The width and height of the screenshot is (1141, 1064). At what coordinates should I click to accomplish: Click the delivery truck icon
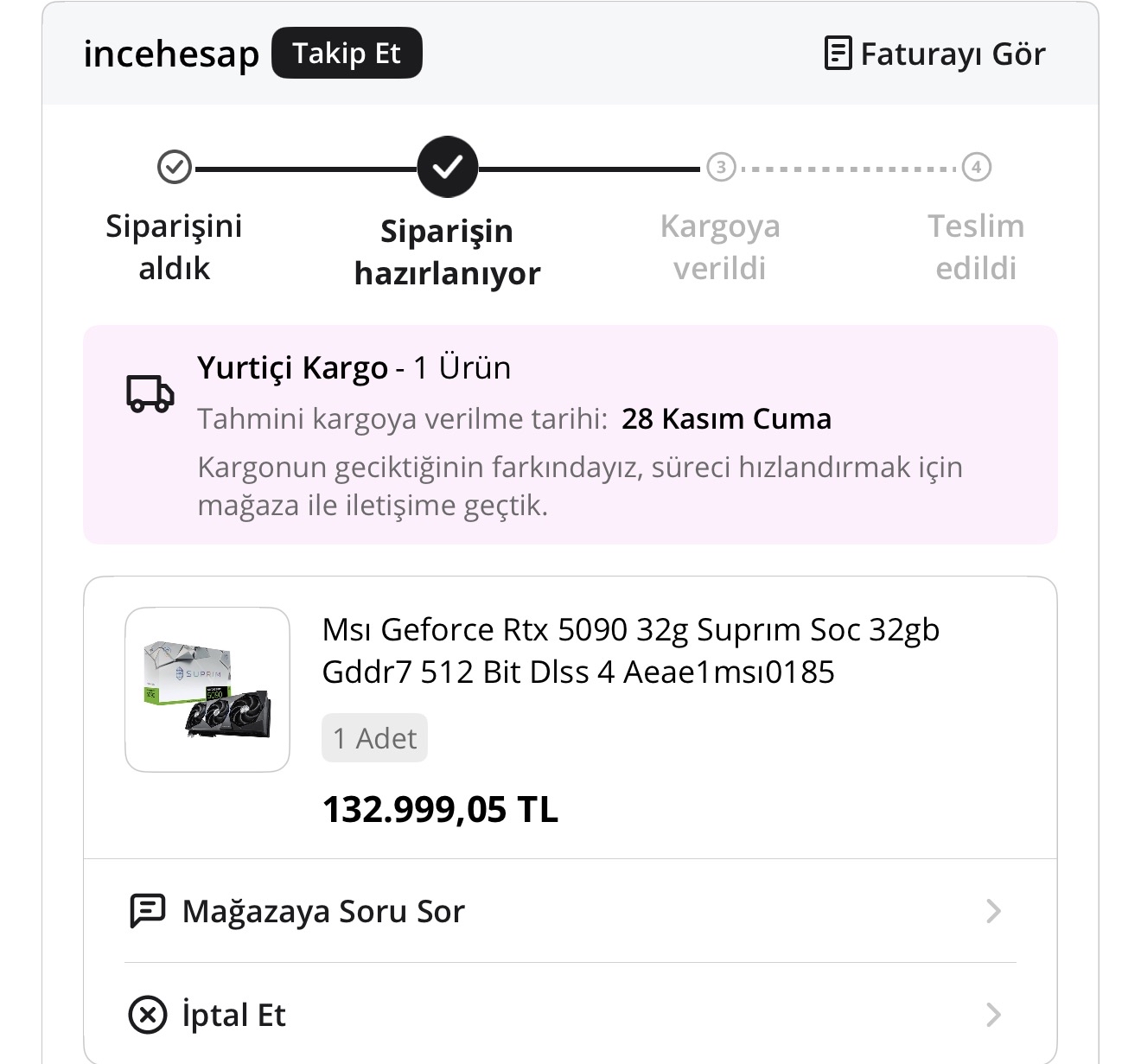pos(150,393)
